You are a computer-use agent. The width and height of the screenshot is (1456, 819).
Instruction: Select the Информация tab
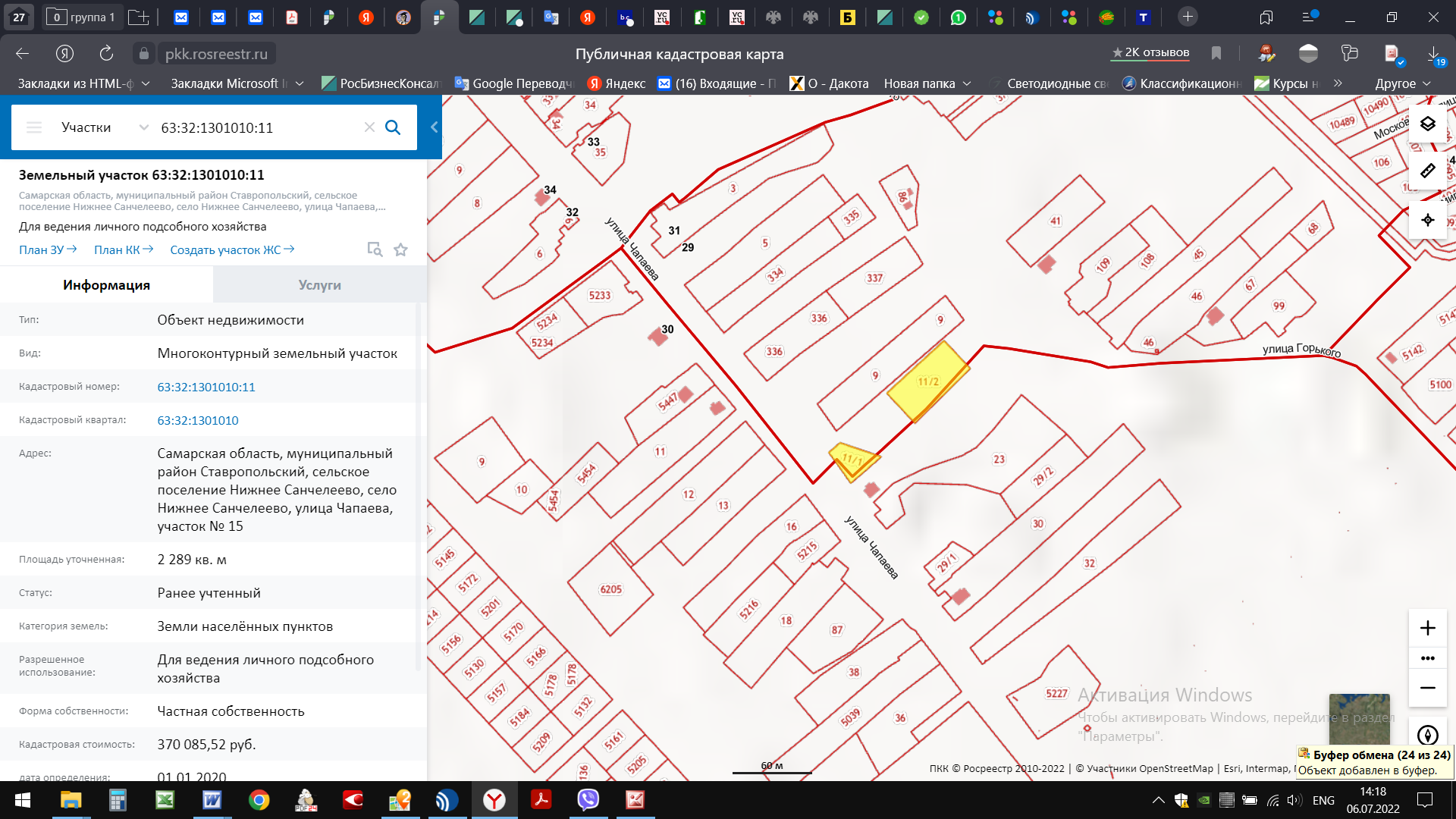[106, 285]
